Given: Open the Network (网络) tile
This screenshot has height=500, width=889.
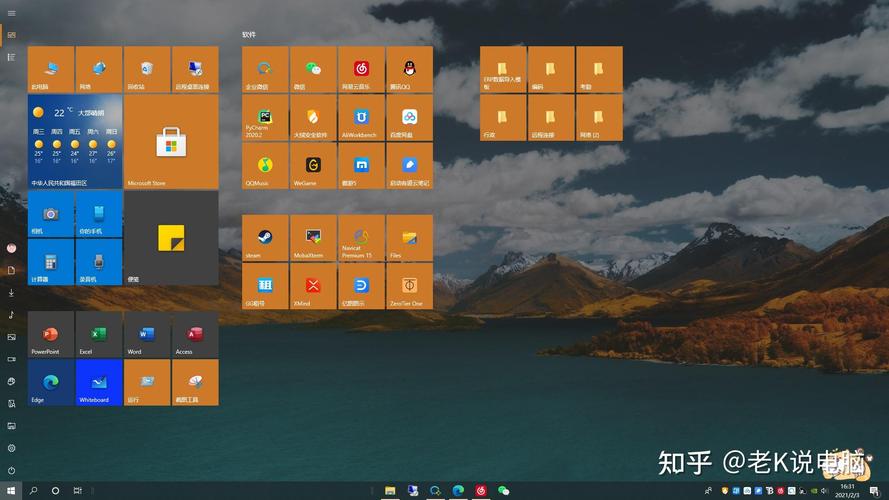Looking at the screenshot, I should click(99, 69).
